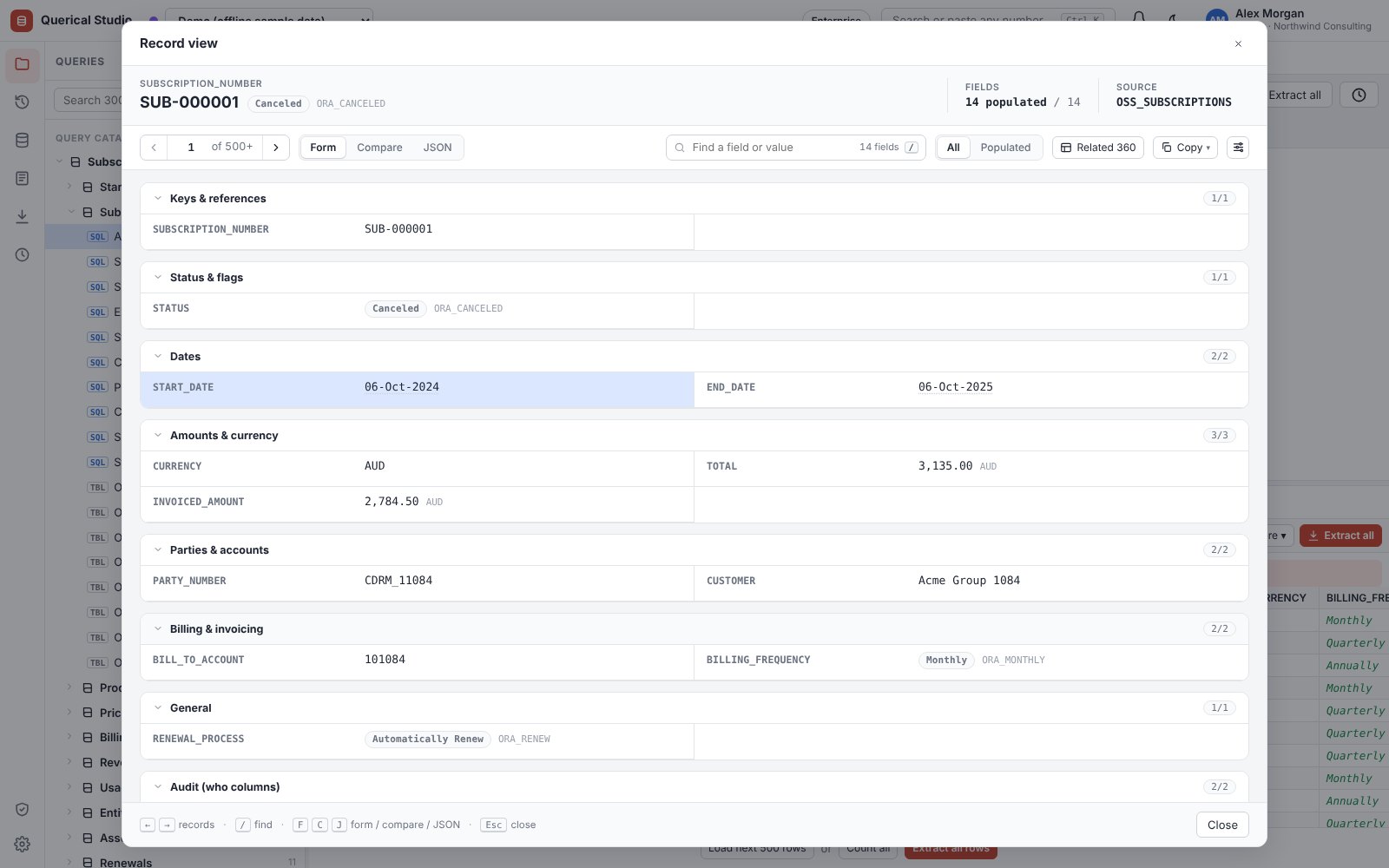
Task: Switch to the Compare view
Action: coord(379,148)
